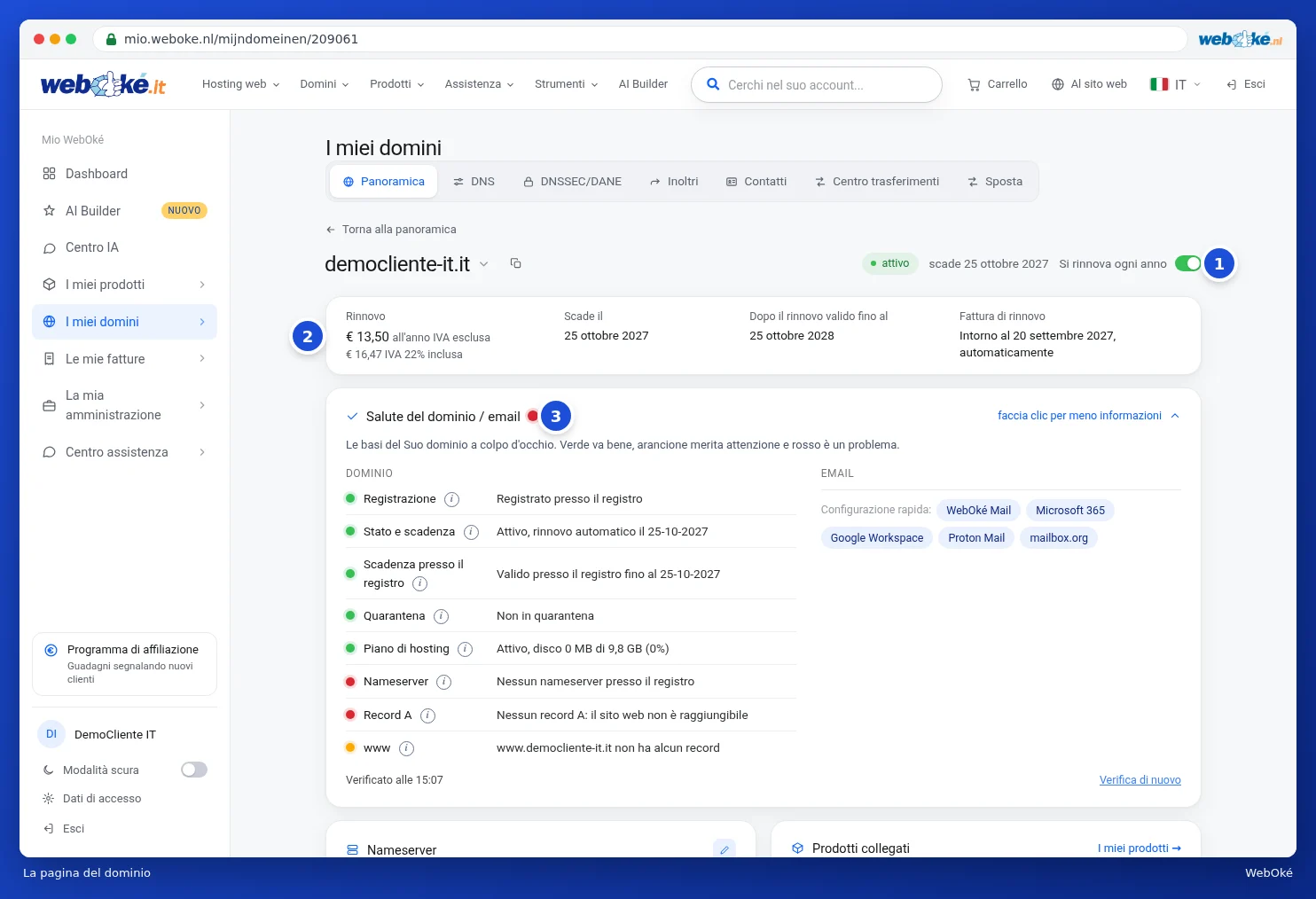Choose WebOké Mail quick configuration

[978, 511]
